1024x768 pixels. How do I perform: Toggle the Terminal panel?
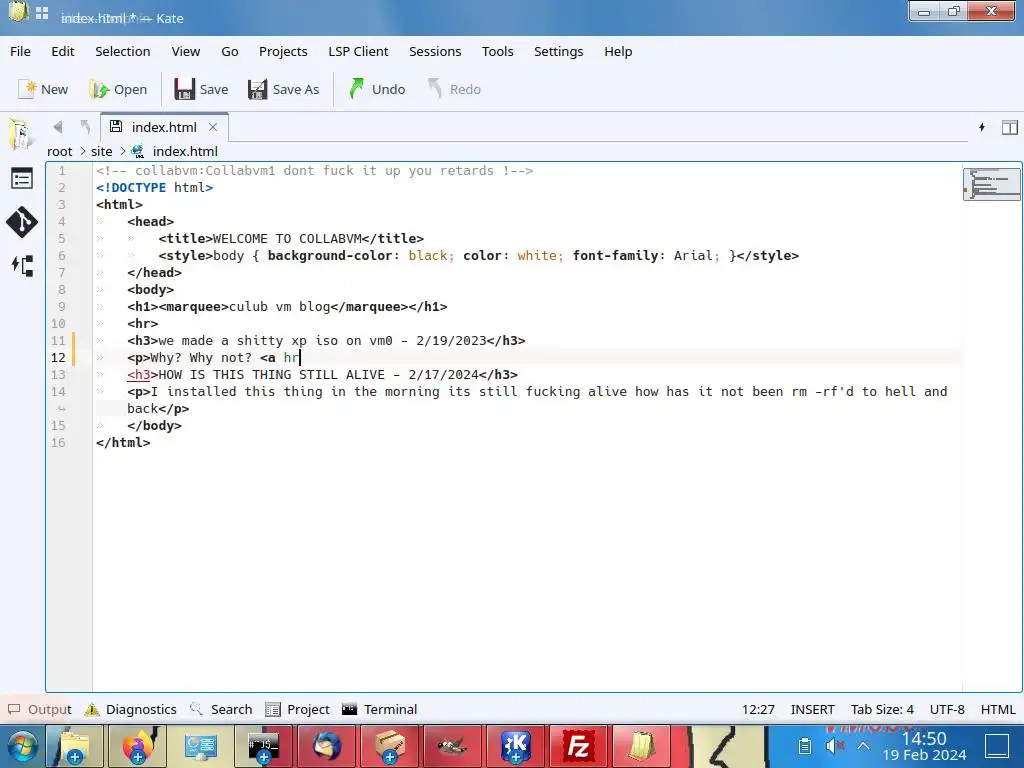(379, 709)
